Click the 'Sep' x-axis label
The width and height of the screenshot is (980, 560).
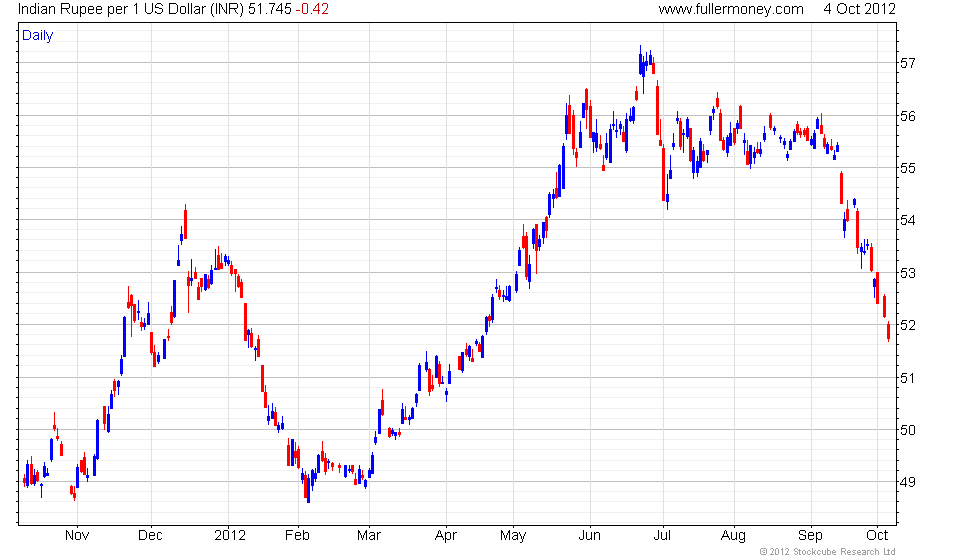tap(811, 536)
